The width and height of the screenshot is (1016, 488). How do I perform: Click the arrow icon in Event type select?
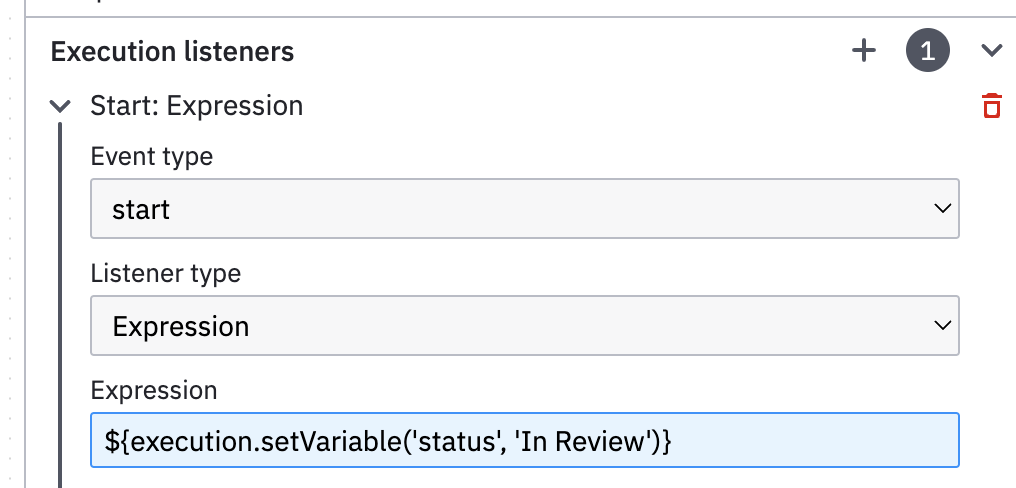pos(943,209)
